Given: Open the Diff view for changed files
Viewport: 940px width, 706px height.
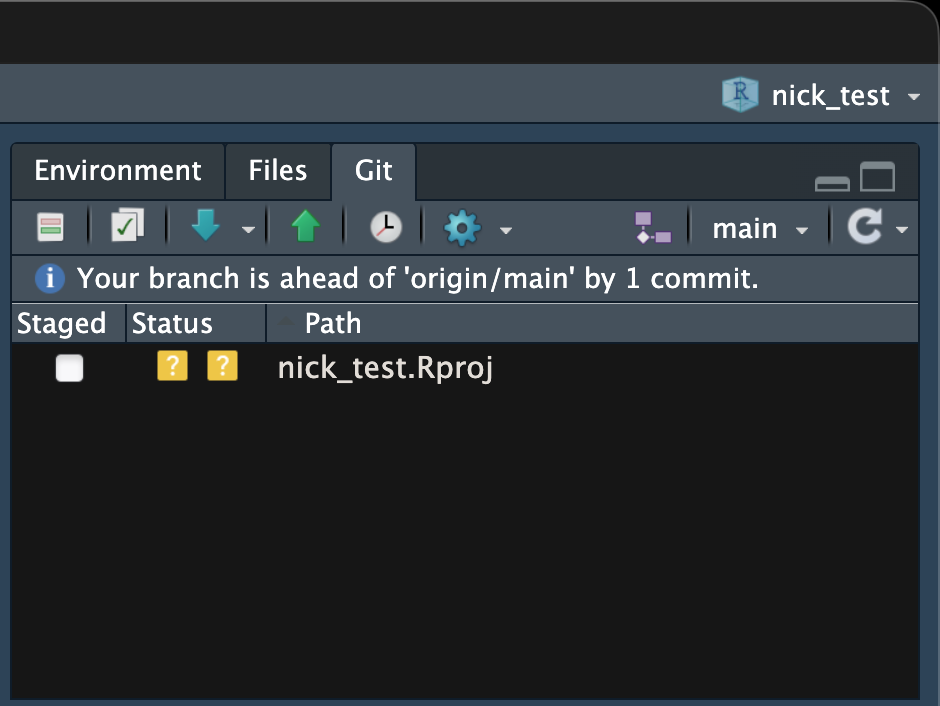Looking at the screenshot, I should (x=50, y=228).
